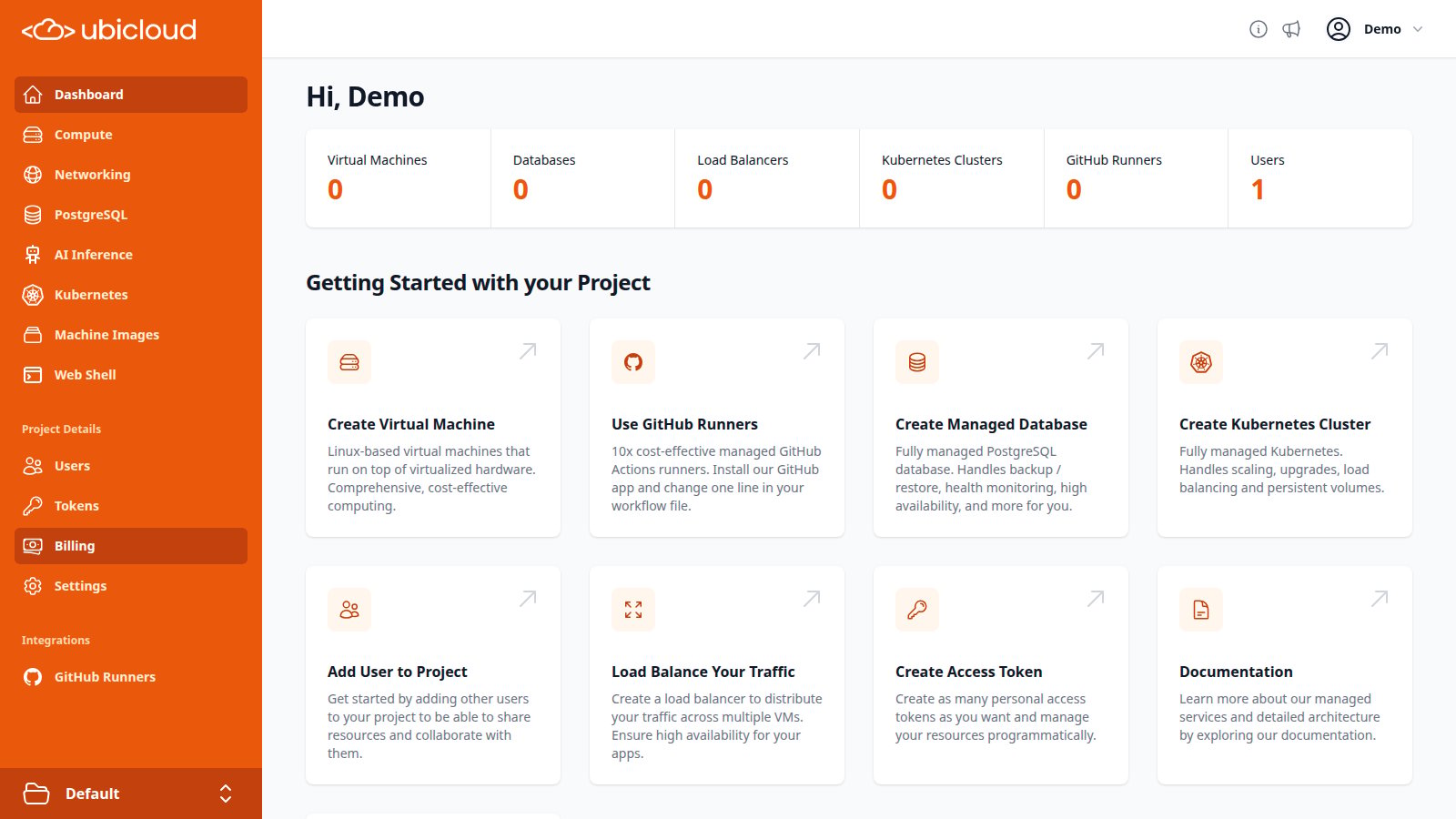This screenshot has width=1456, height=819.
Task: Click the Use GitHub Runners card icon
Action: [x=633, y=362]
